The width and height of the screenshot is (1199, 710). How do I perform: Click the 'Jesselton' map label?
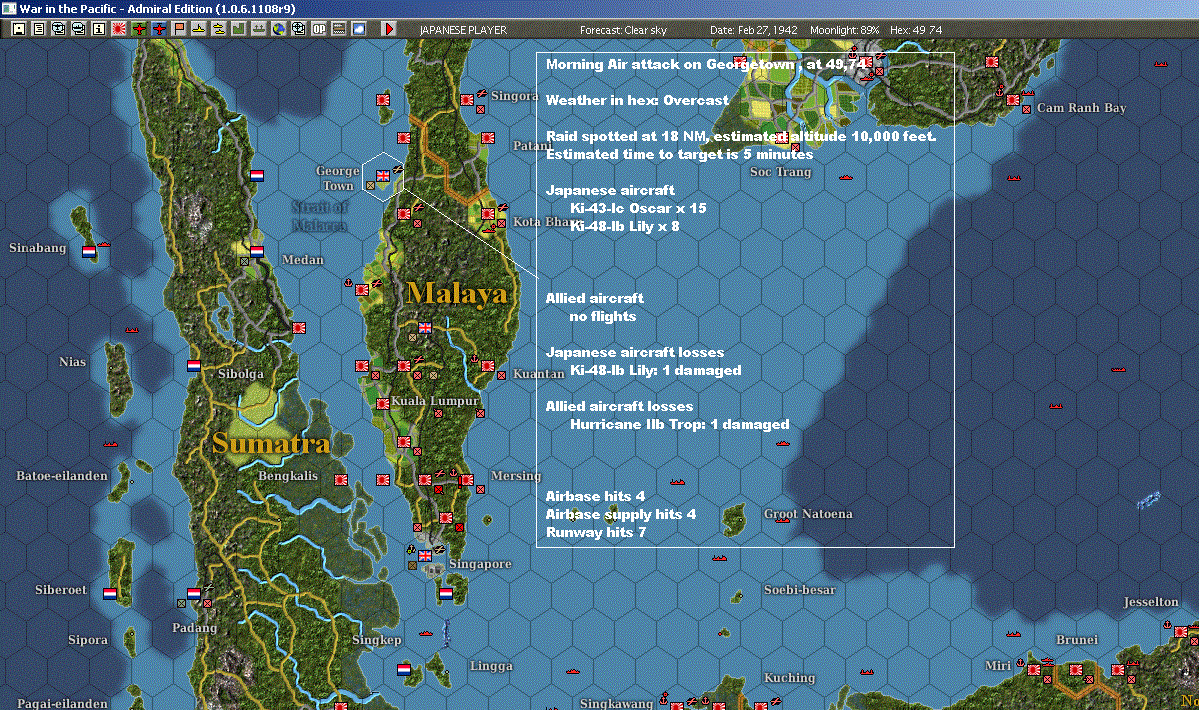(1151, 601)
